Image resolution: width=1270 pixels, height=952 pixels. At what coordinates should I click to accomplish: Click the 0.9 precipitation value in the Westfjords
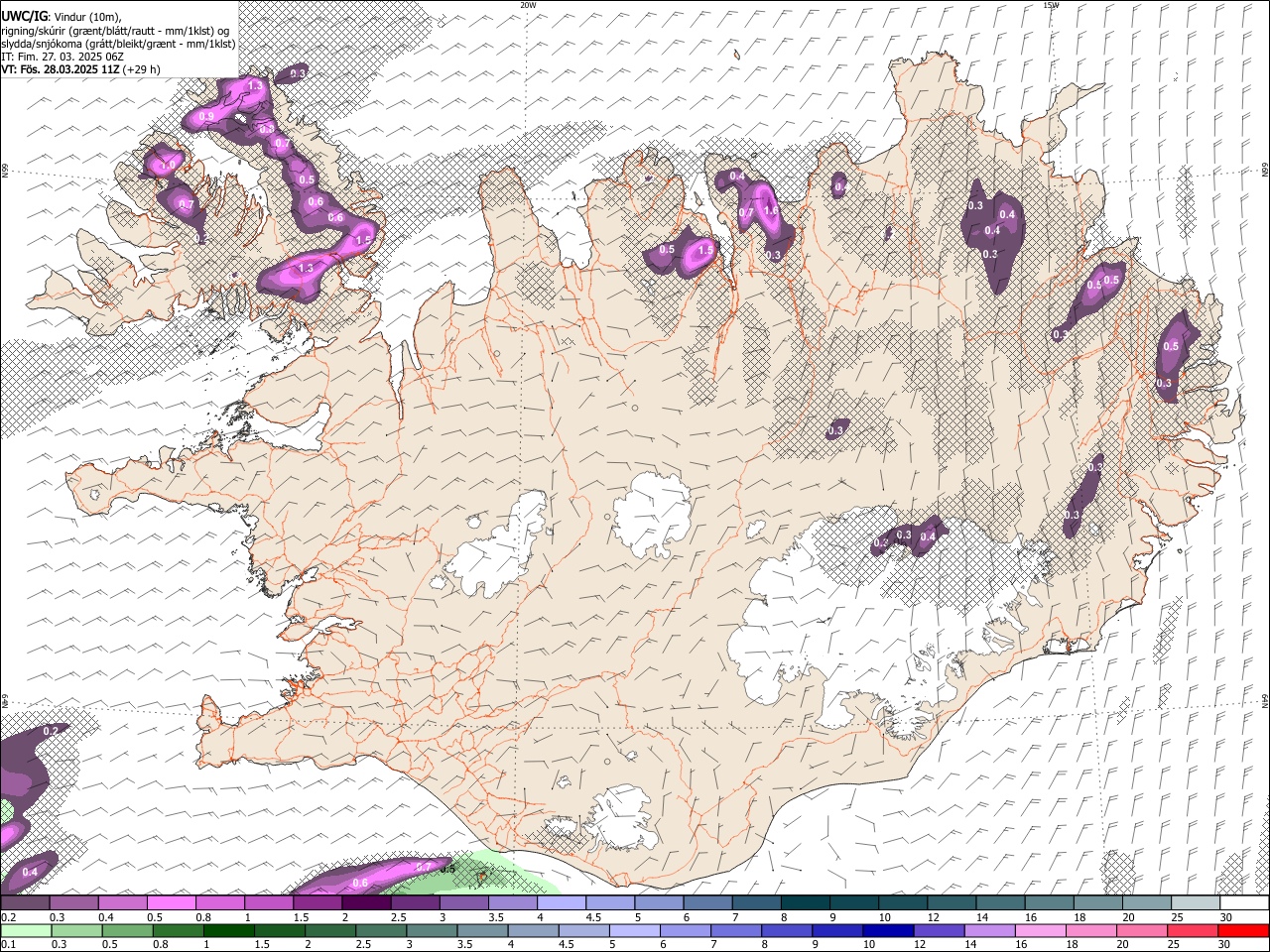tap(206, 116)
